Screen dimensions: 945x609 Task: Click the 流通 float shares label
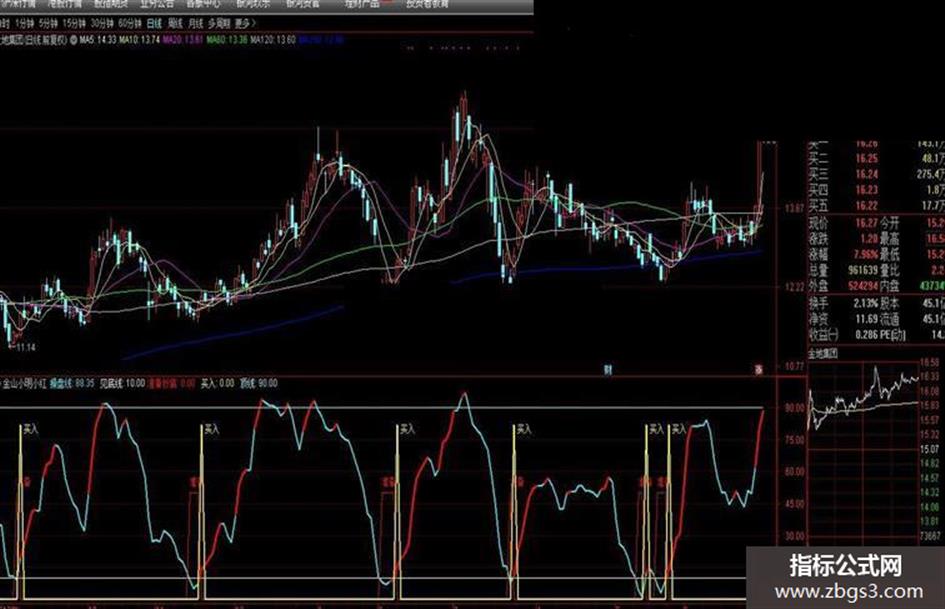890,318
